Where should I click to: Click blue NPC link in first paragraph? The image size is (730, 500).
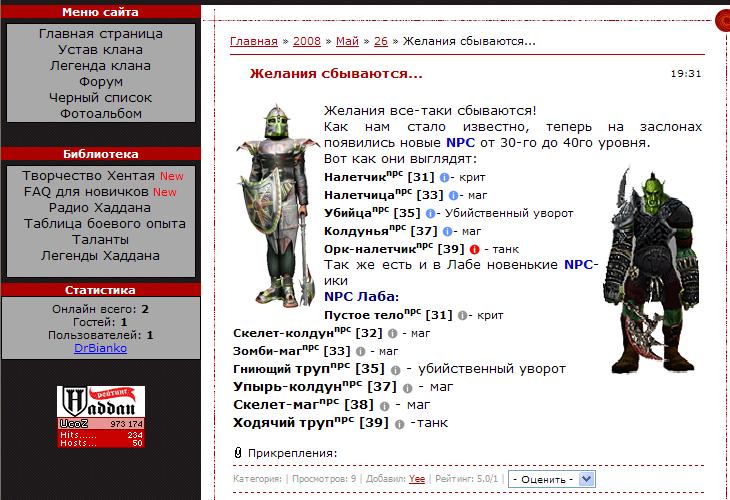460,142
